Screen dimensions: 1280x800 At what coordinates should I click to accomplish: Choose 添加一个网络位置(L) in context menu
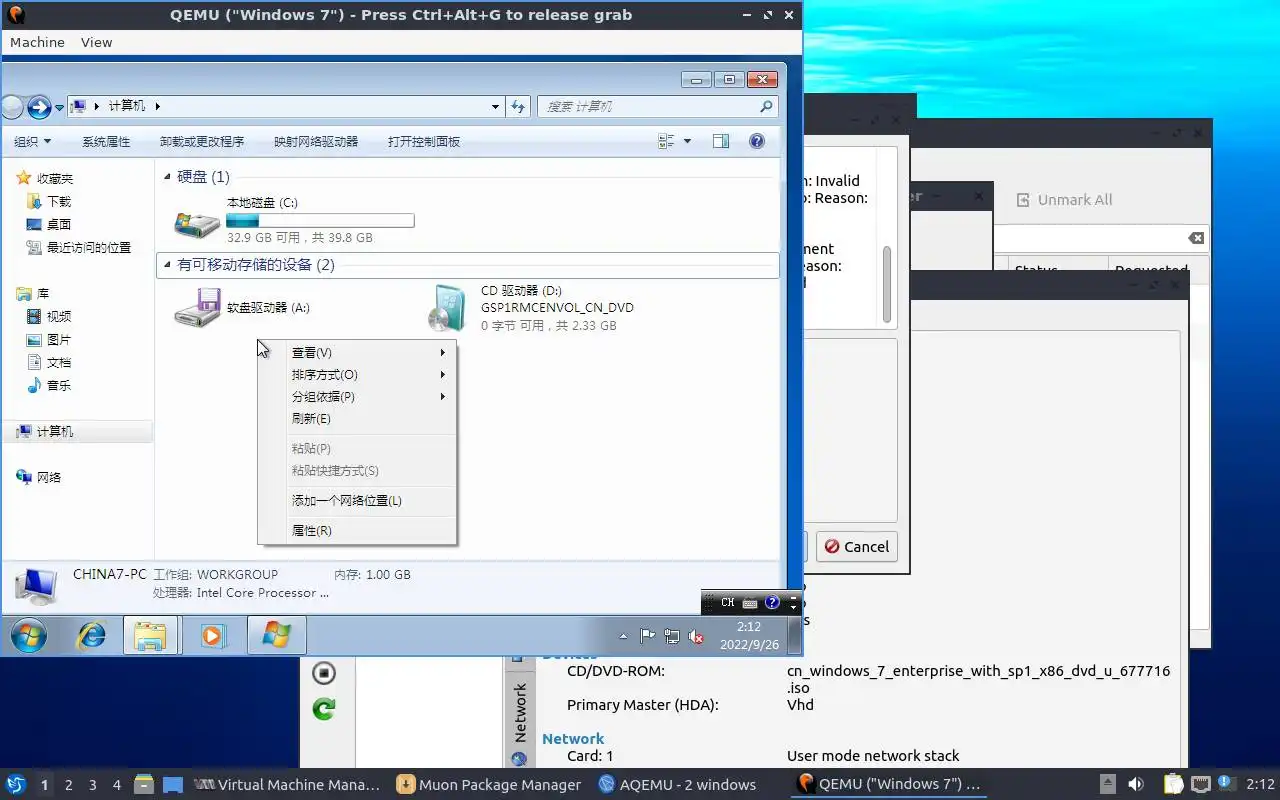click(x=357, y=501)
